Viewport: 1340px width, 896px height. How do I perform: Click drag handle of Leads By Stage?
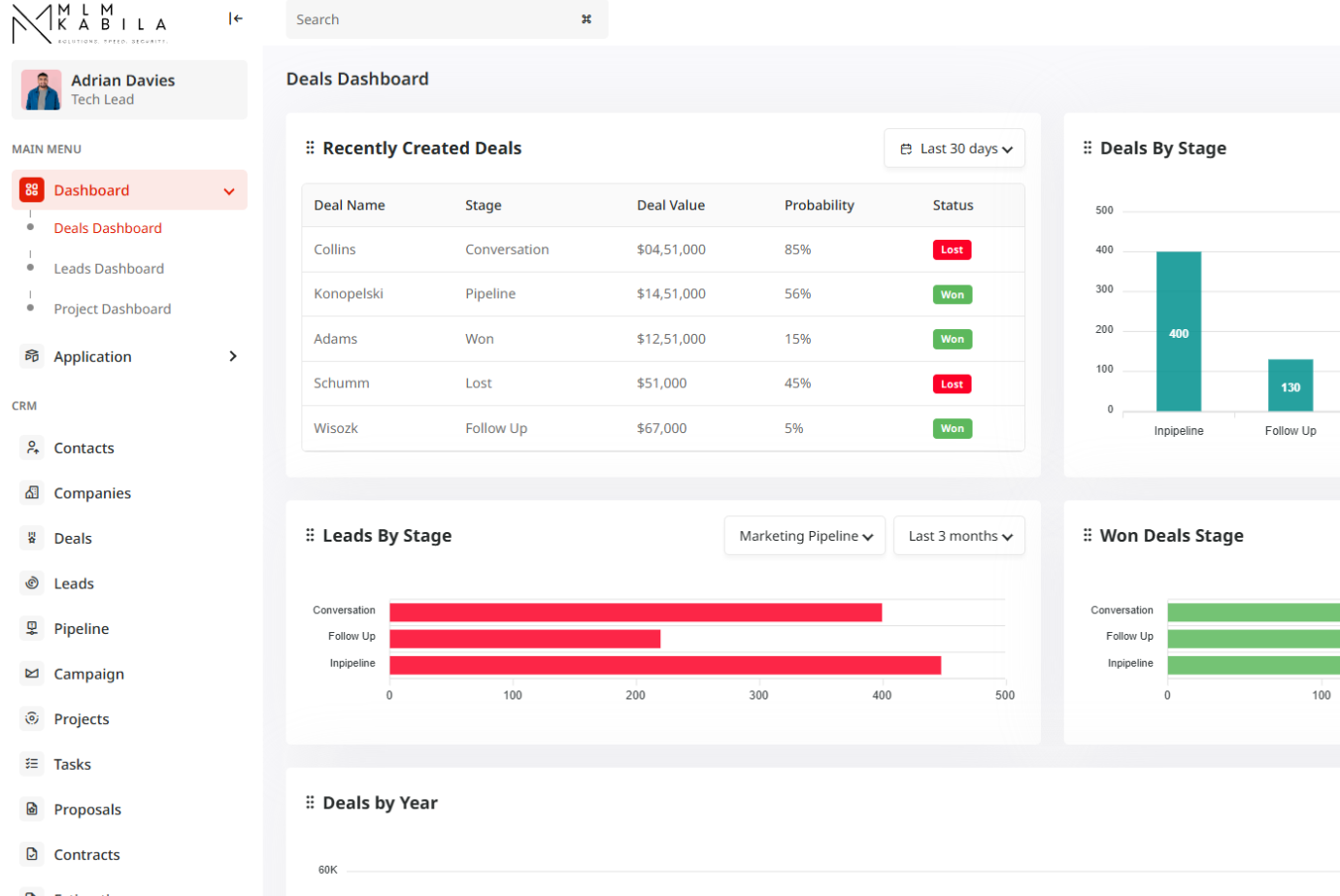[310, 535]
